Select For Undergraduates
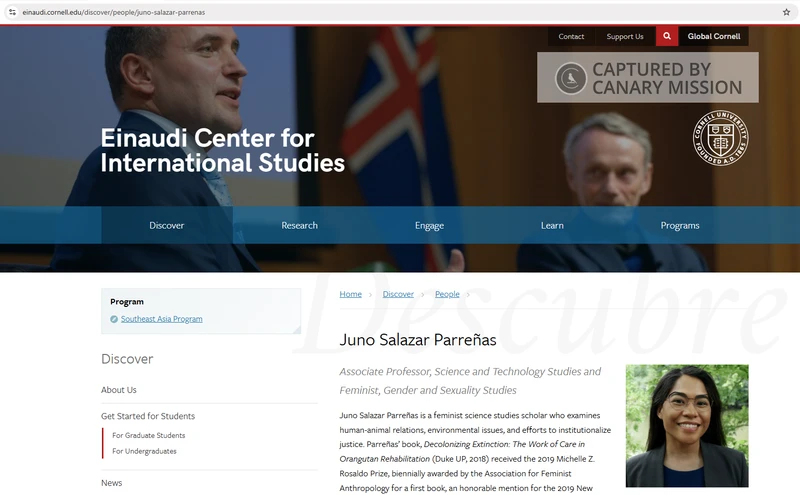The image size is (800, 495). pyautogui.click(x=144, y=451)
